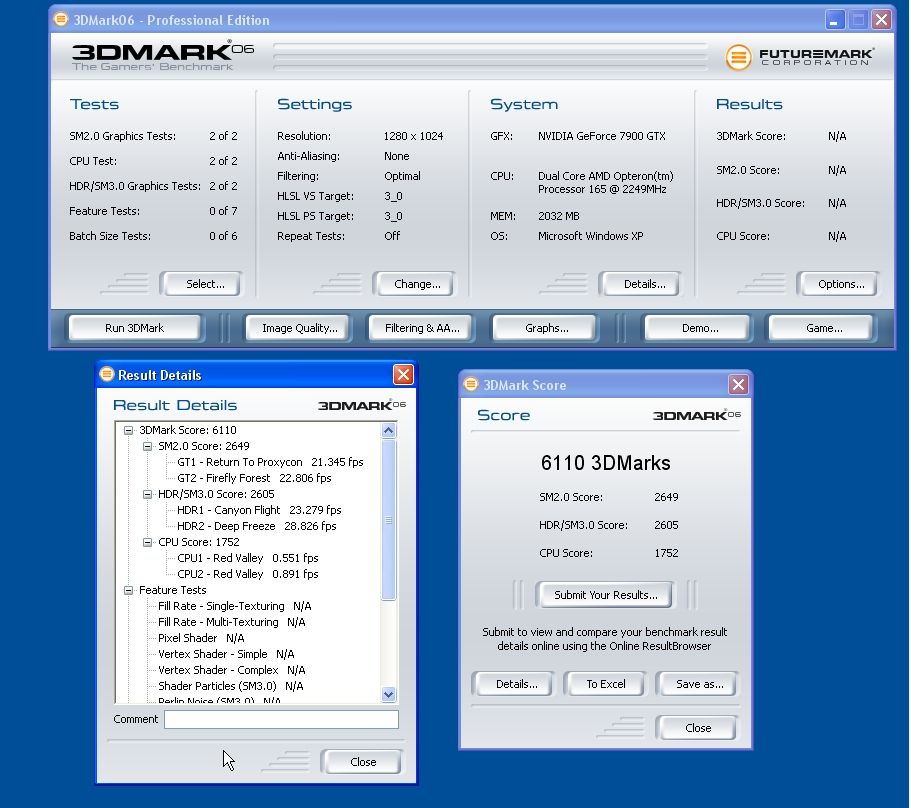Image resolution: width=911 pixels, height=808 pixels.
Task: Open Image Quality... tool
Action: (299, 328)
